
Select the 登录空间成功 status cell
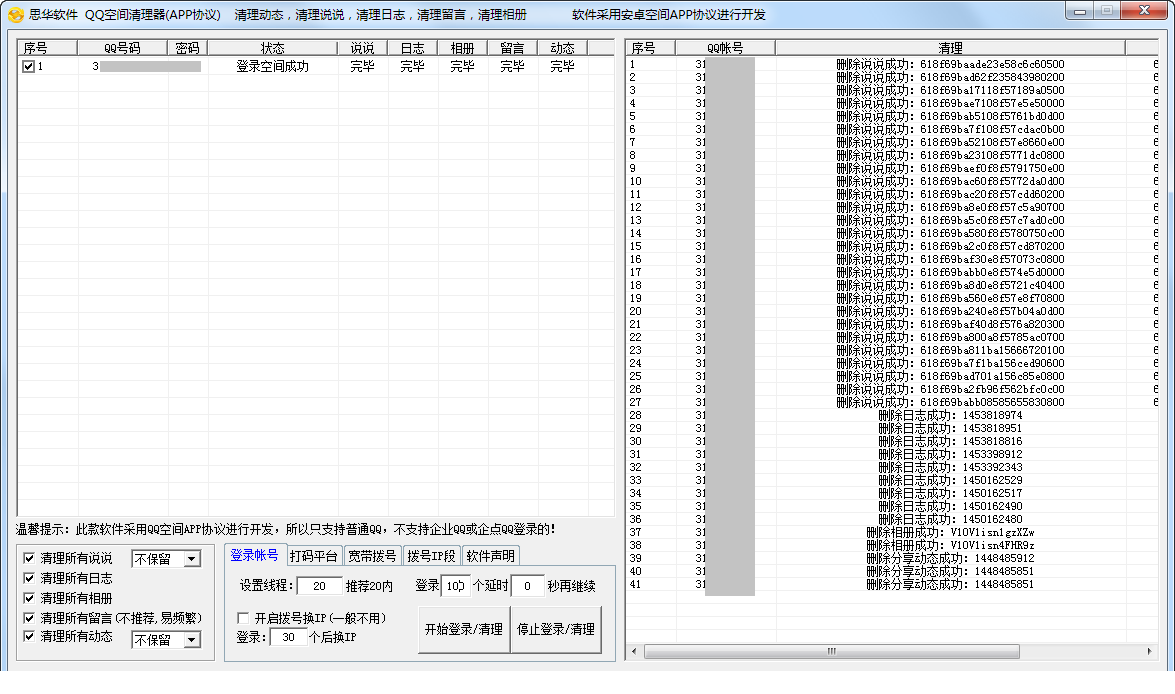coord(273,67)
